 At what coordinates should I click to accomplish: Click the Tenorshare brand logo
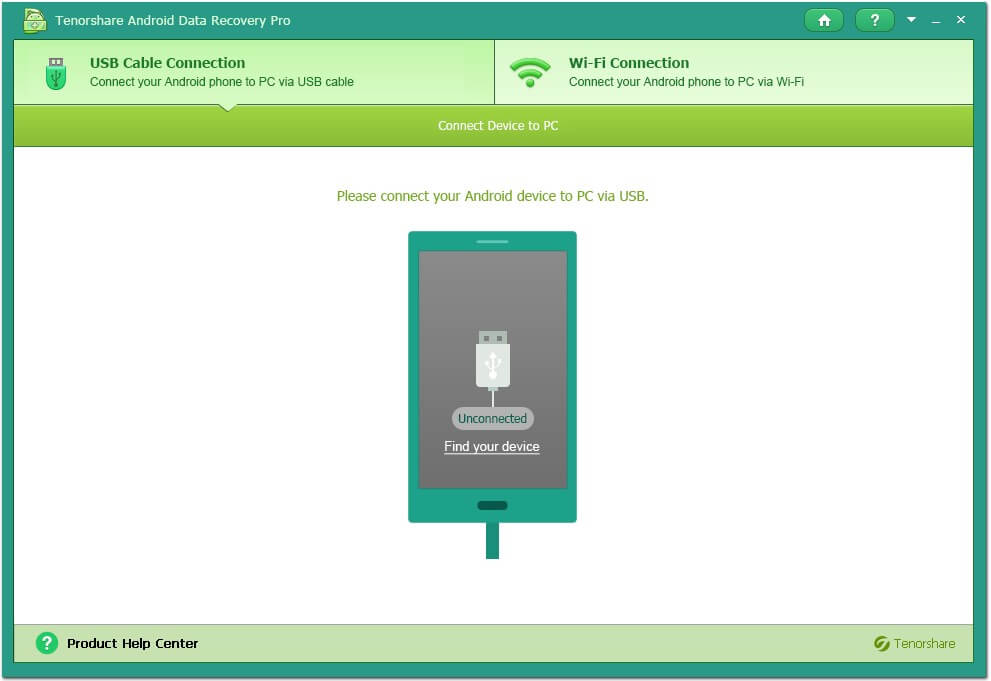[x=915, y=643]
